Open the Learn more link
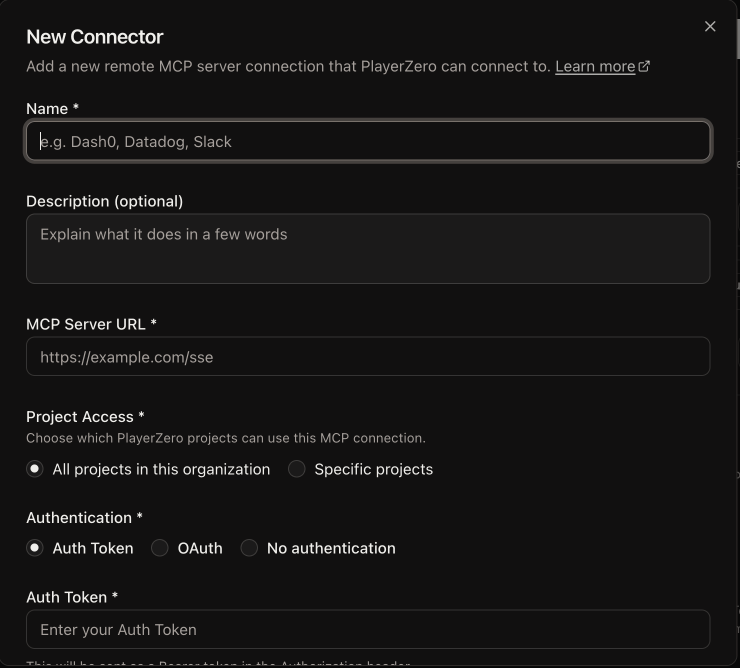 (595, 67)
